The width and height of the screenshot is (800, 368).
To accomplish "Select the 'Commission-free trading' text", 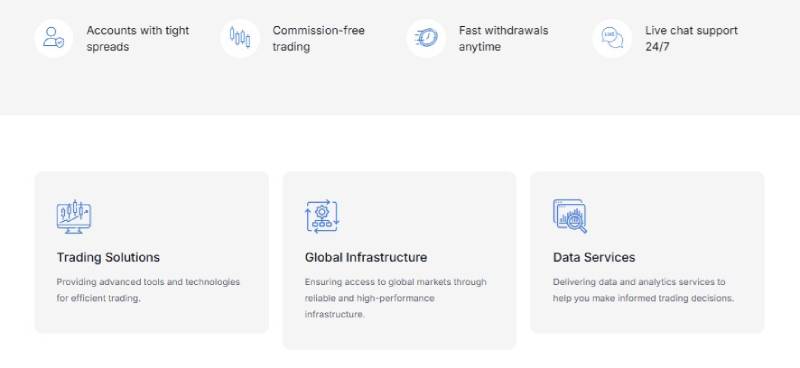I will pyautogui.click(x=319, y=38).
